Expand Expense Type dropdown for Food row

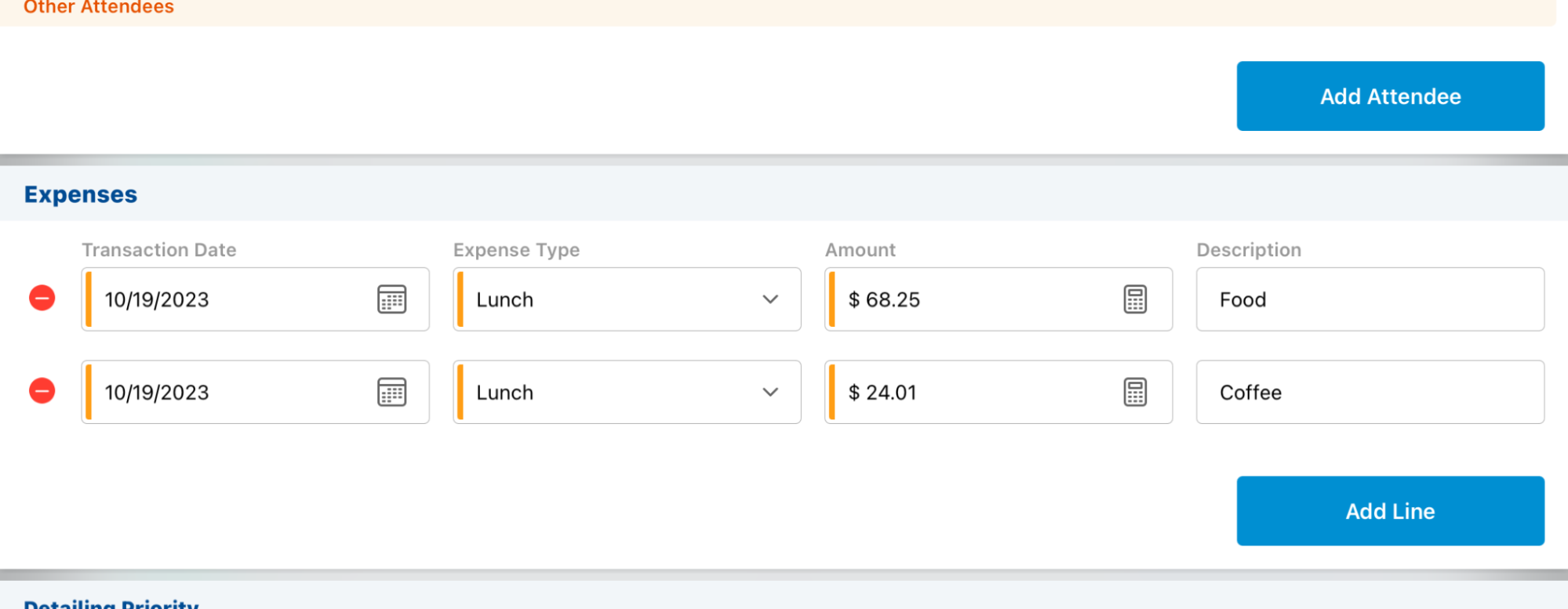tap(769, 299)
